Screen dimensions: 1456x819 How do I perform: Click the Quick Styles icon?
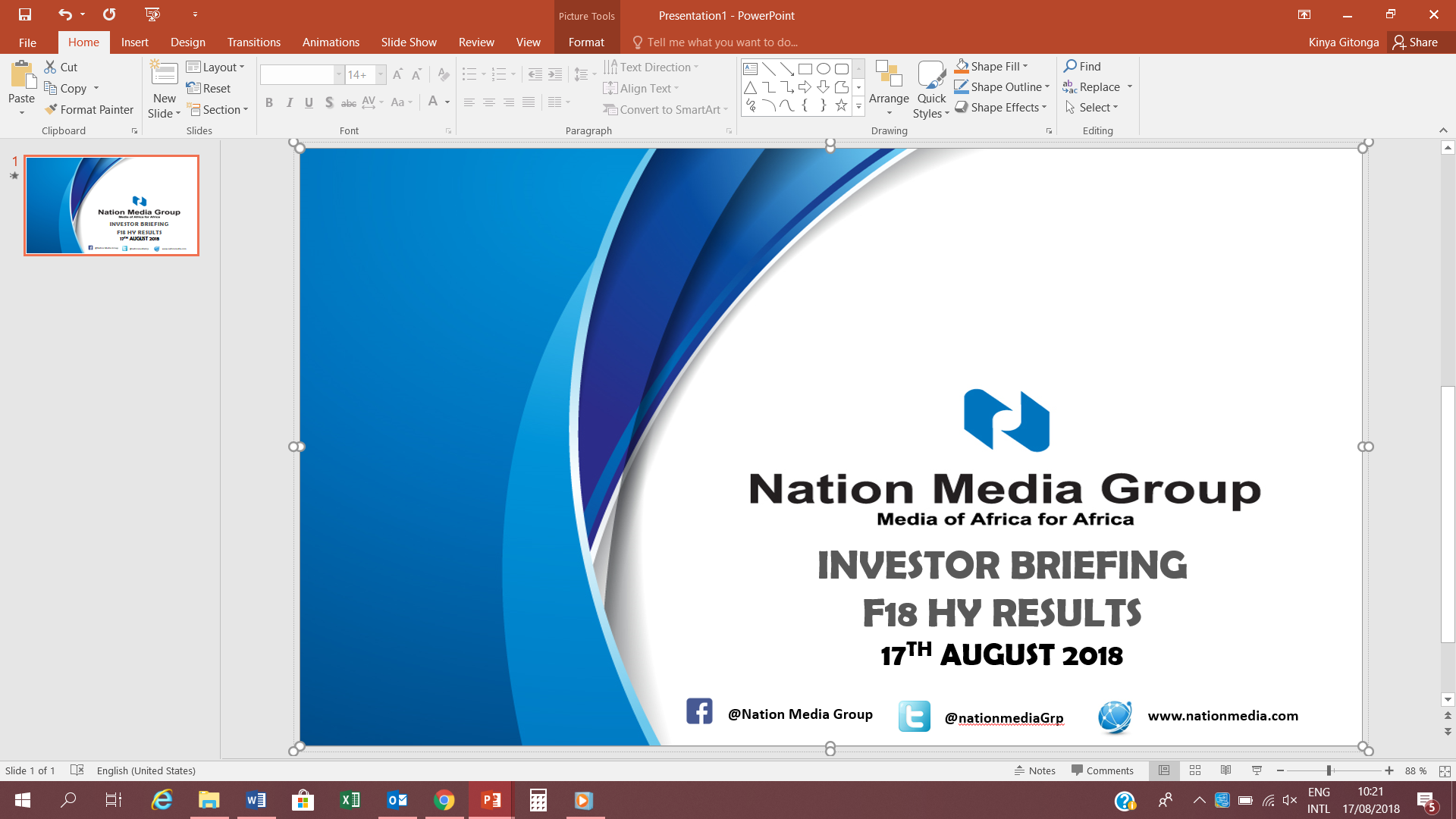click(931, 74)
